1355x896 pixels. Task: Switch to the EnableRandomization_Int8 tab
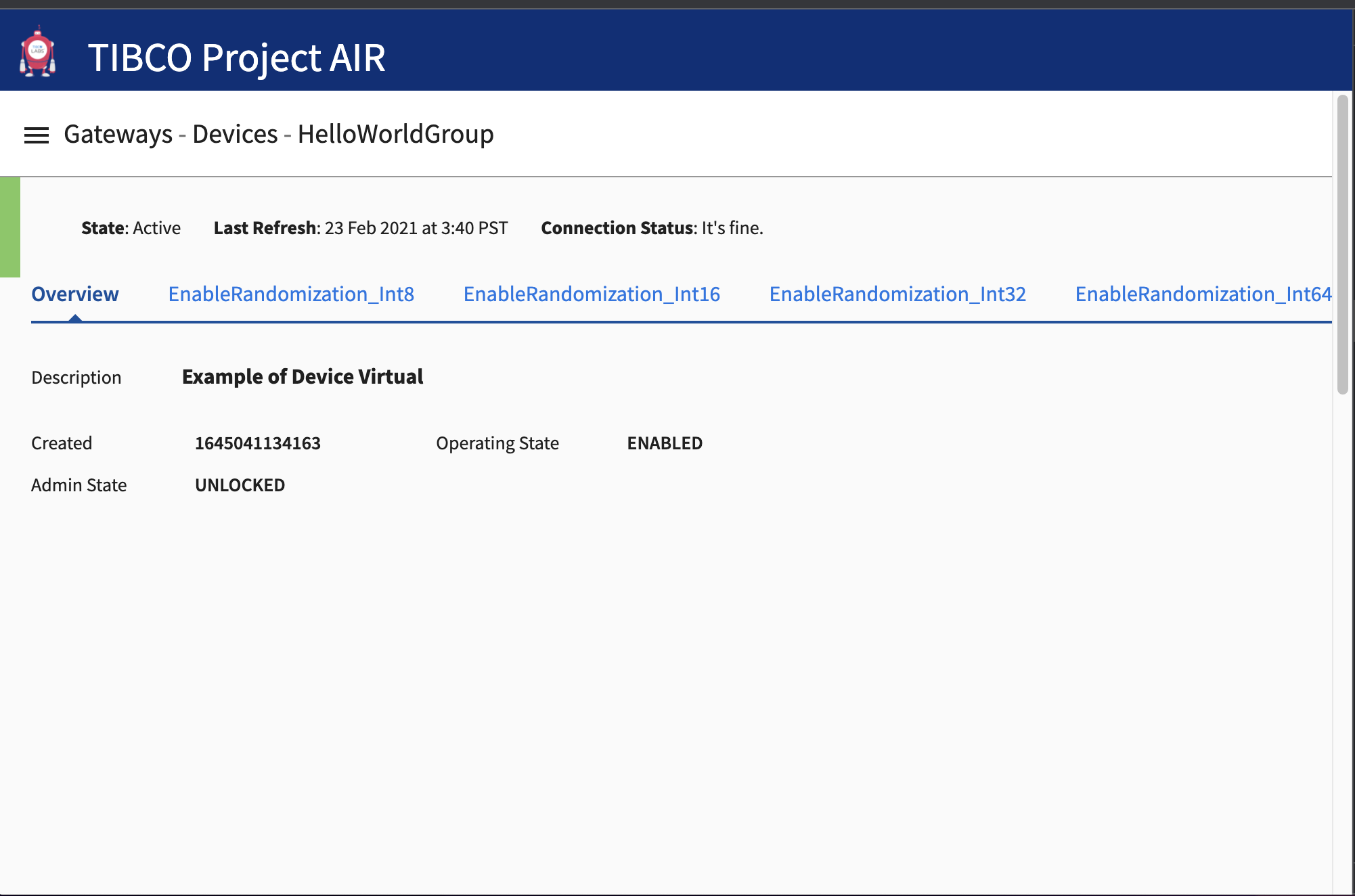coord(291,294)
